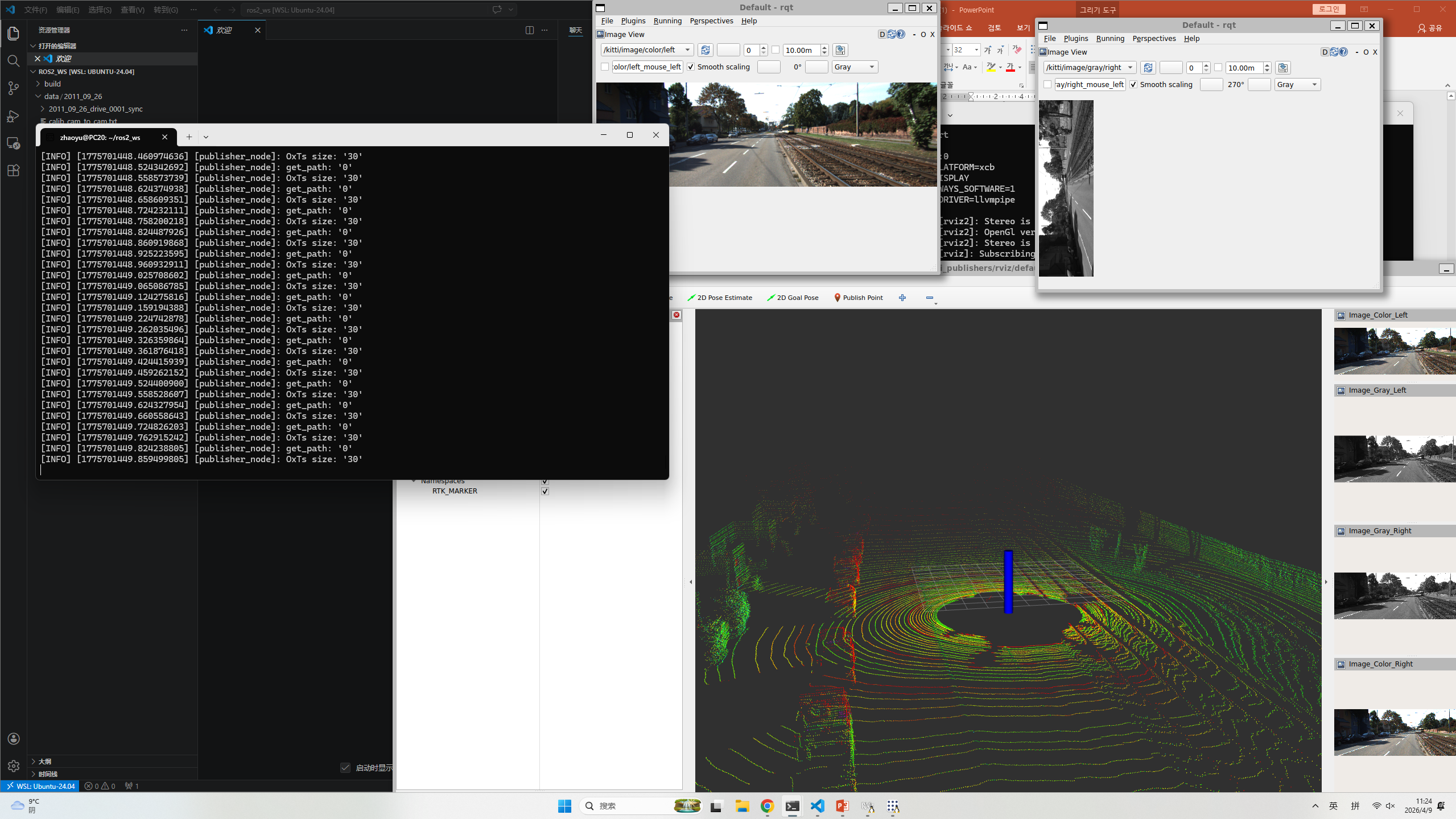Viewport: 1456px width, 819px height.
Task: Open help for the right rqt Image View
Action: pyautogui.click(x=1343, y=52)
